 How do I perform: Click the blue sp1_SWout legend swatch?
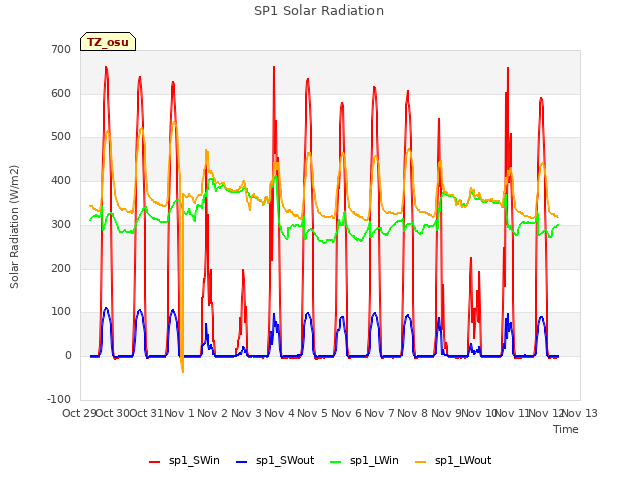click(242, 462)
